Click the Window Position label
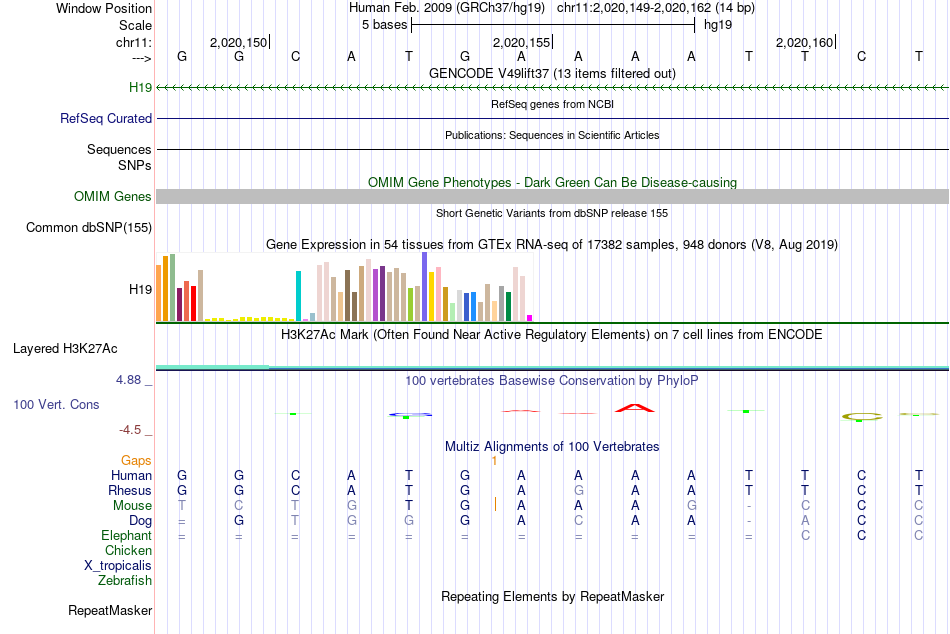The height and width of the screenshot is (634, 950). coord(104,8)
